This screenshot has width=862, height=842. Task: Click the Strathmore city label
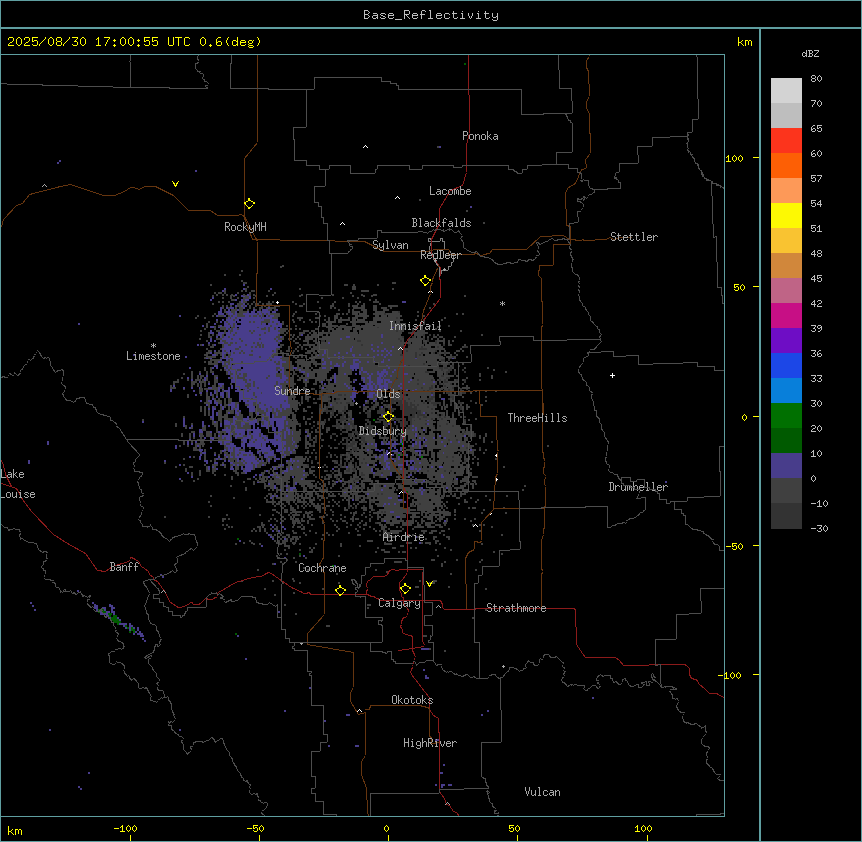click(516, 608)
